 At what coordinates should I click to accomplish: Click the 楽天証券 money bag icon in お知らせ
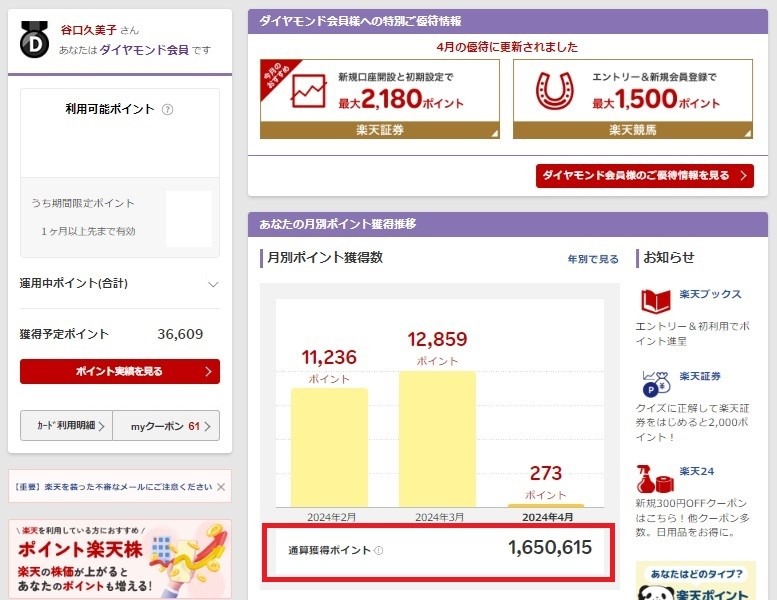click(656, 383)
